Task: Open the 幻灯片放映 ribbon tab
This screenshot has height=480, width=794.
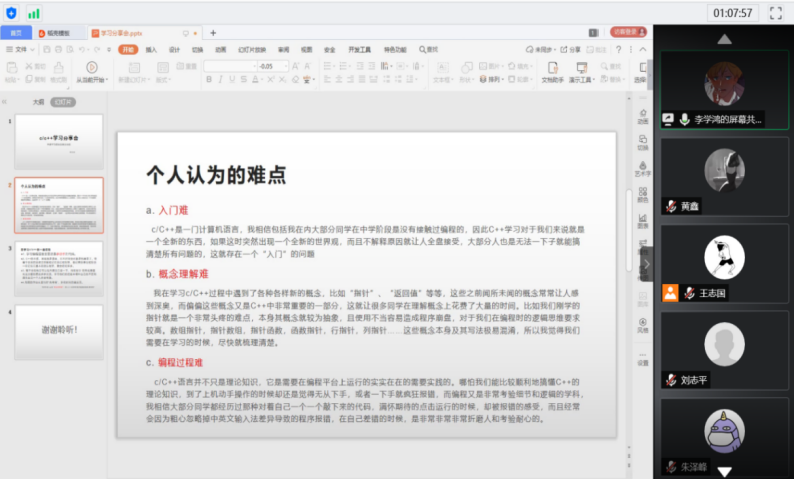Action: [250, 48]
